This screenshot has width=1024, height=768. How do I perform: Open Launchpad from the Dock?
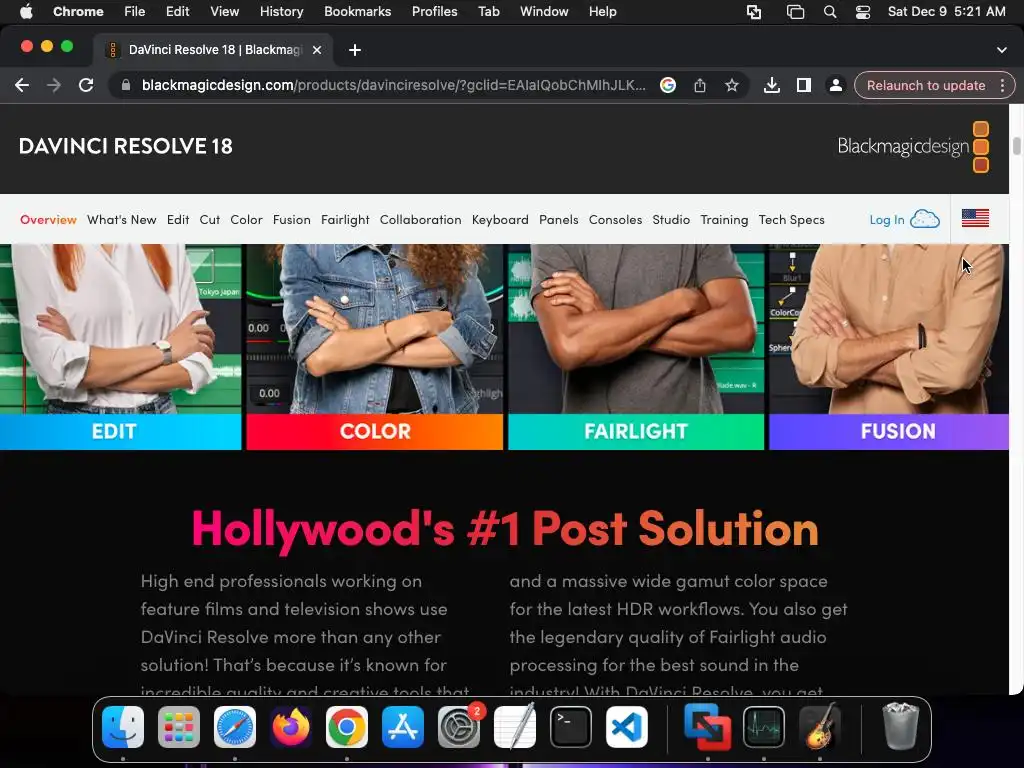click(179, 727)
